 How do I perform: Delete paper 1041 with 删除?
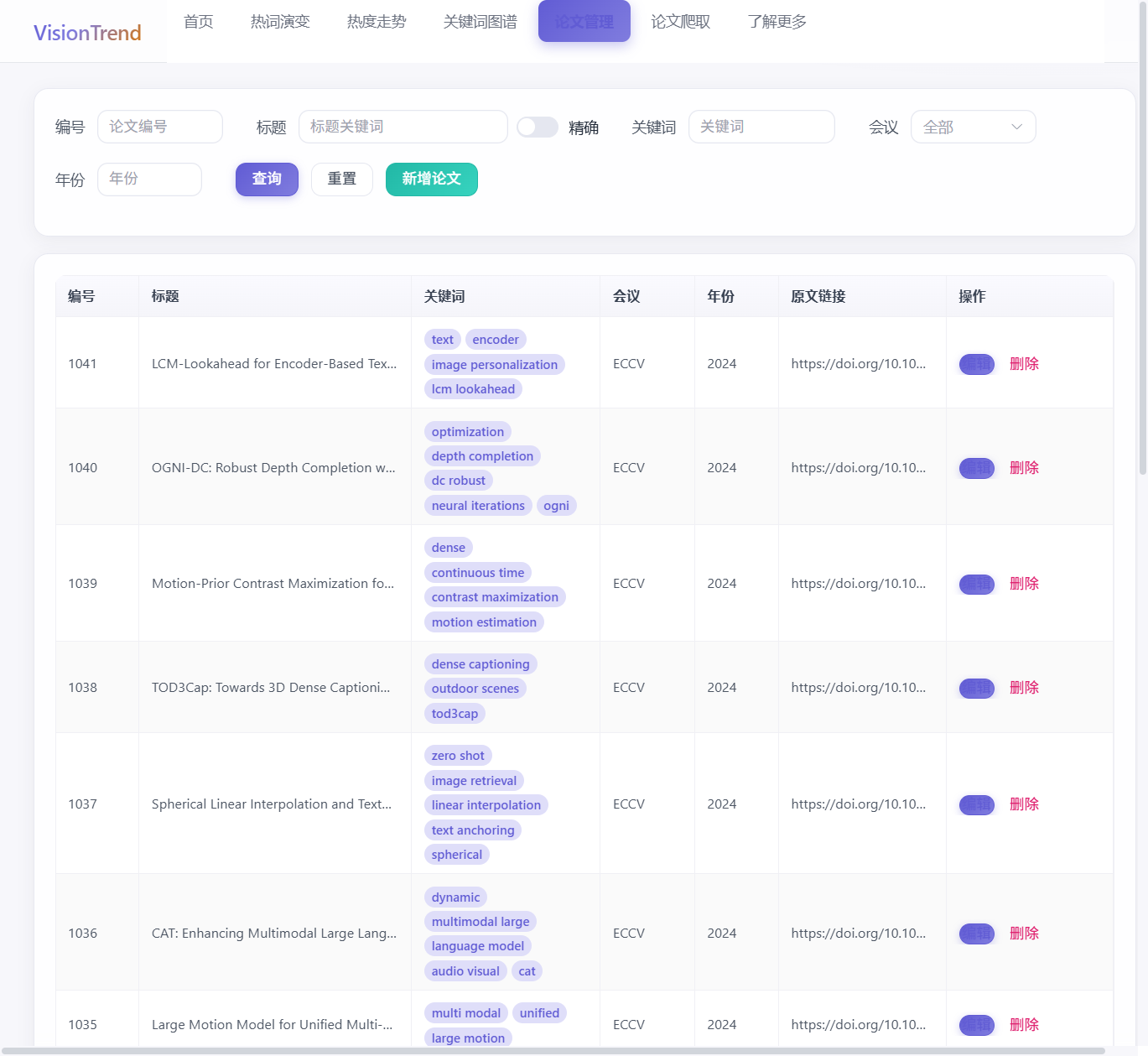click(1024, 363)
